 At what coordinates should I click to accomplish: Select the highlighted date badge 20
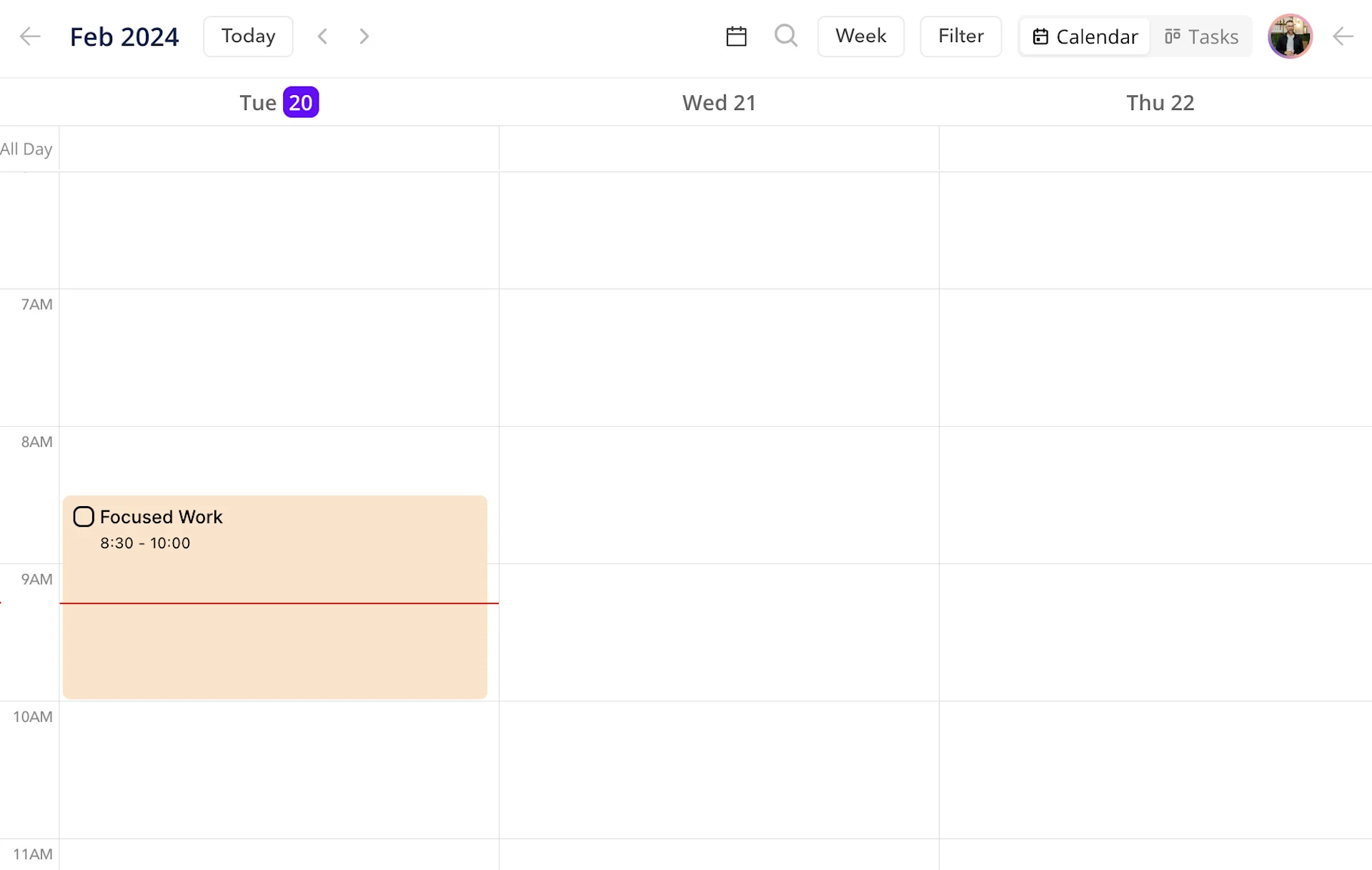[x=301, y=102]
